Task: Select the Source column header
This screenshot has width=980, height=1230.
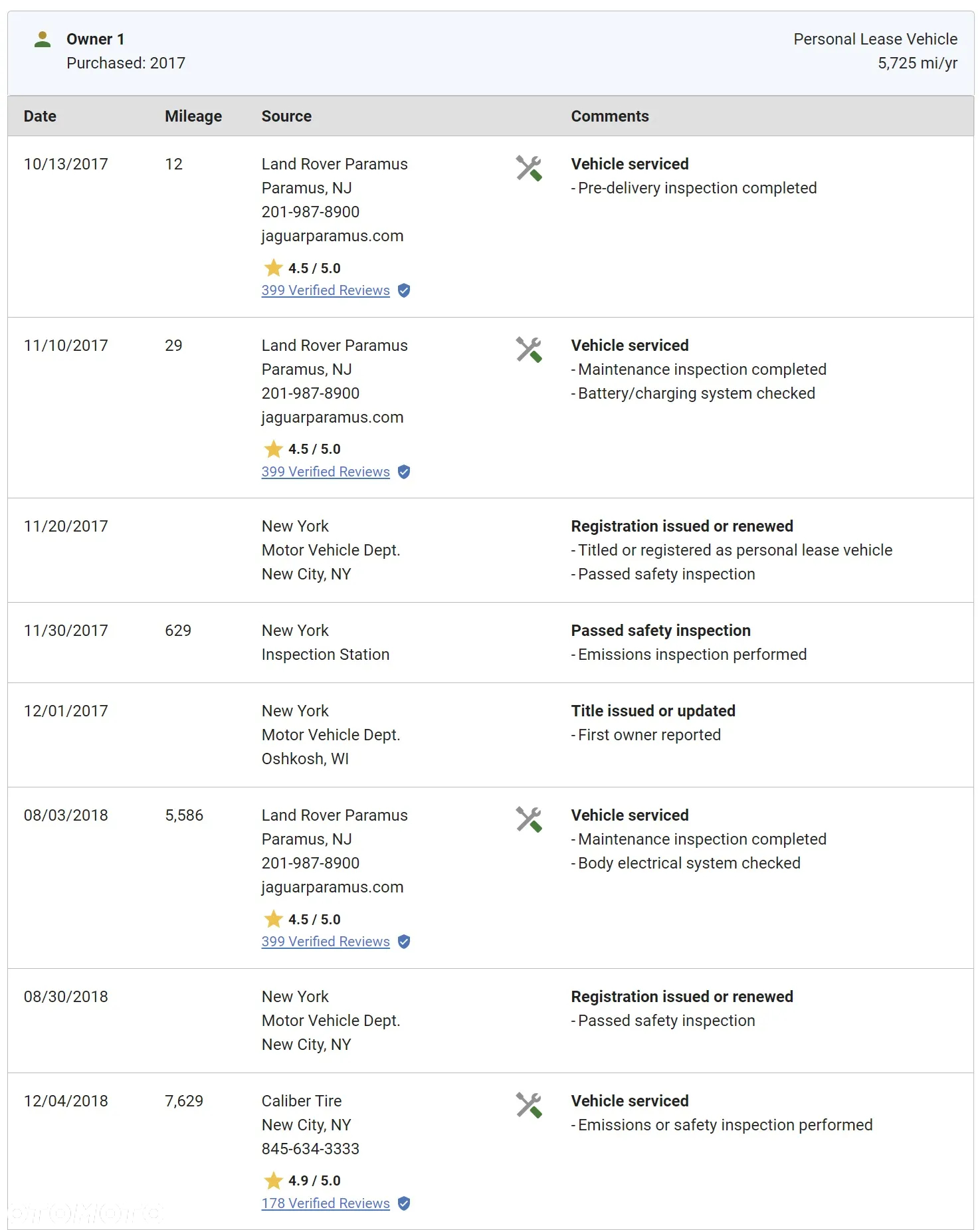Action: (x=286, y=116)
